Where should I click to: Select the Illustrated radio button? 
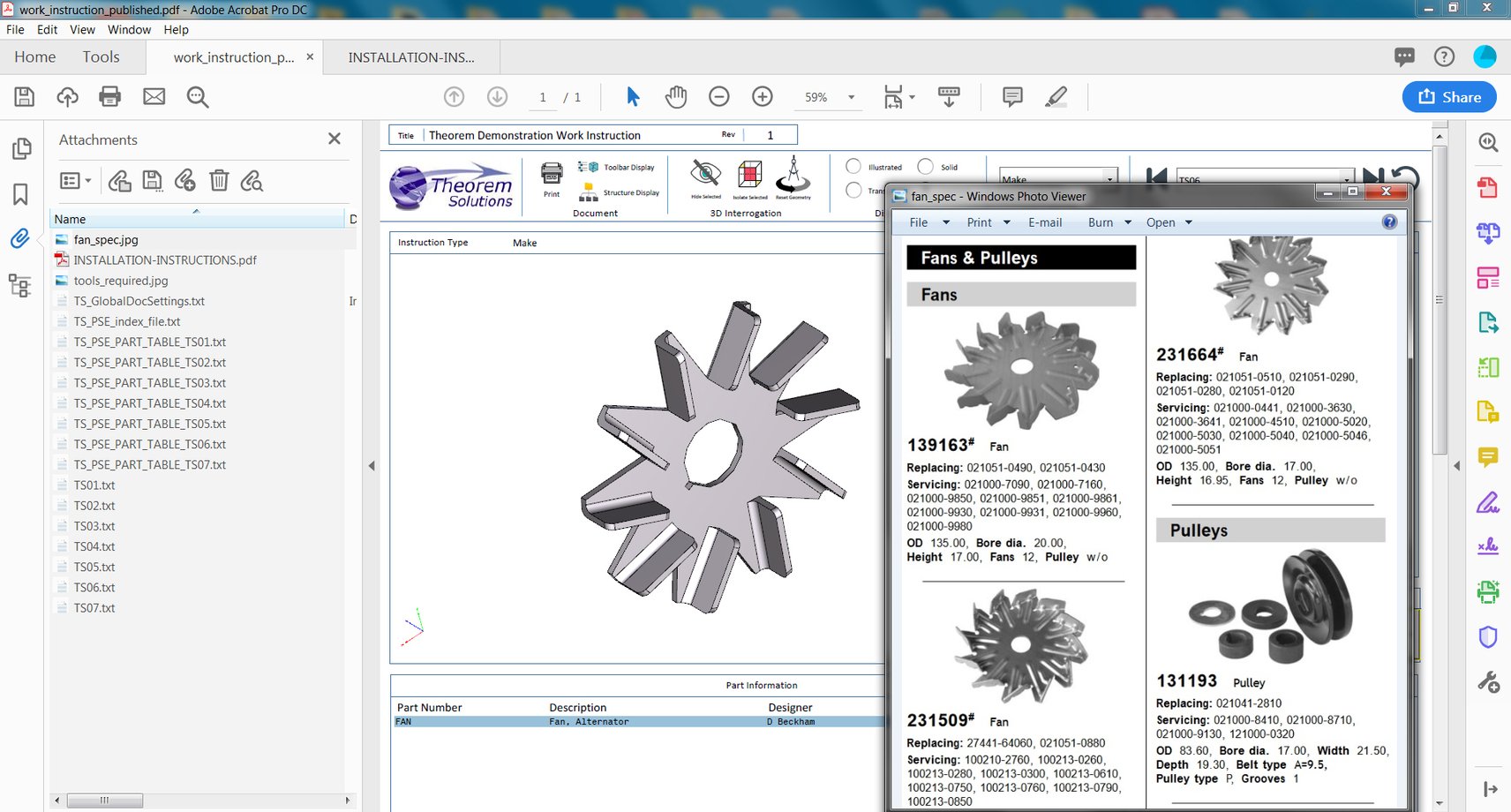pos(853,166)
